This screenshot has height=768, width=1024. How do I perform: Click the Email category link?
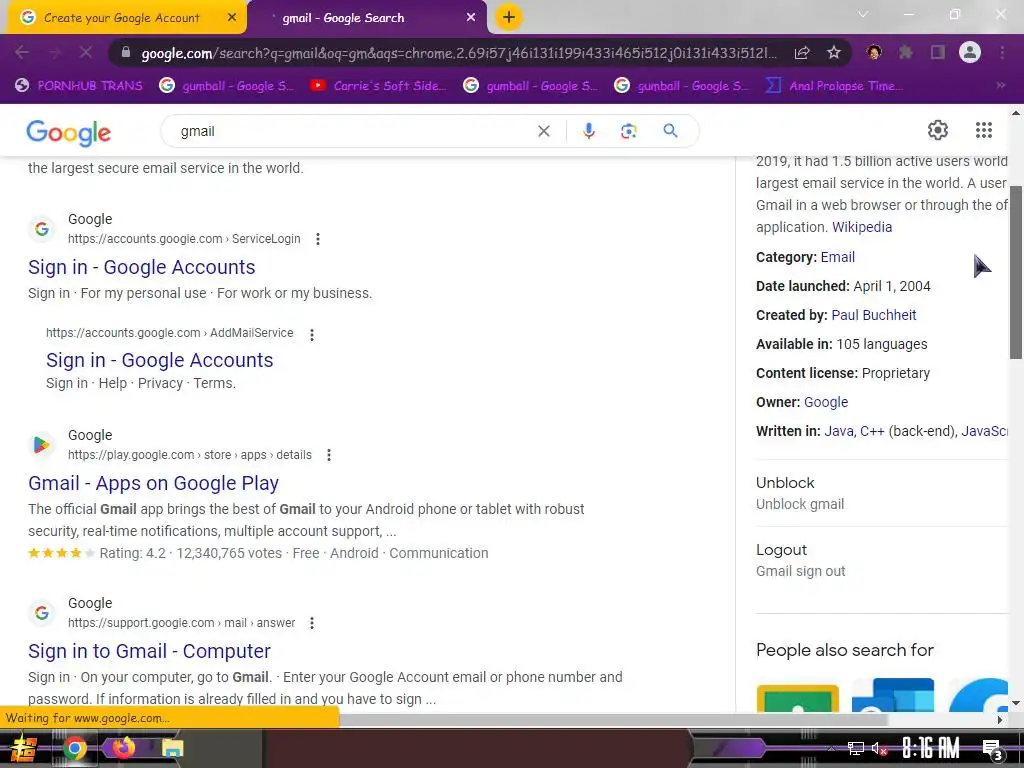point(837,257)
